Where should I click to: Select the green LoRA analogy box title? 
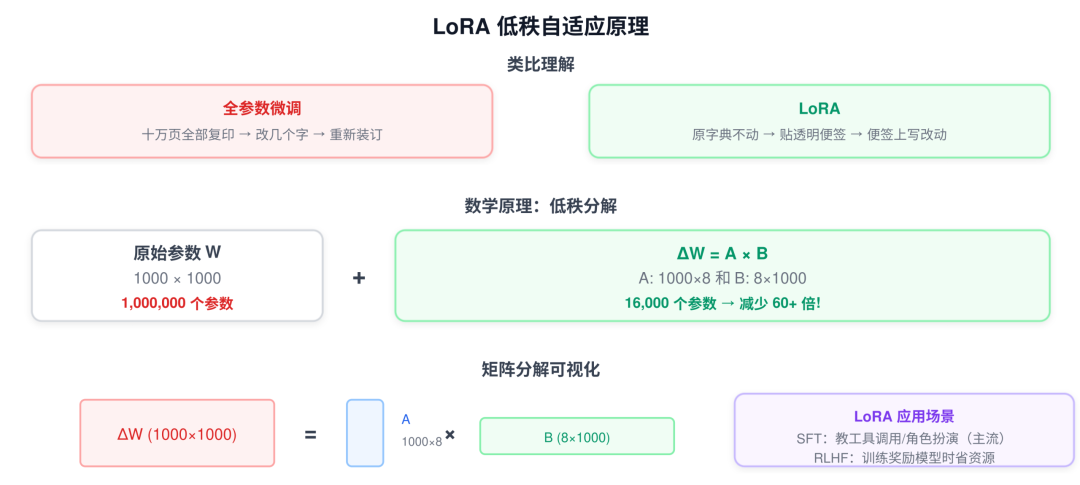click(x=819, y=109)
